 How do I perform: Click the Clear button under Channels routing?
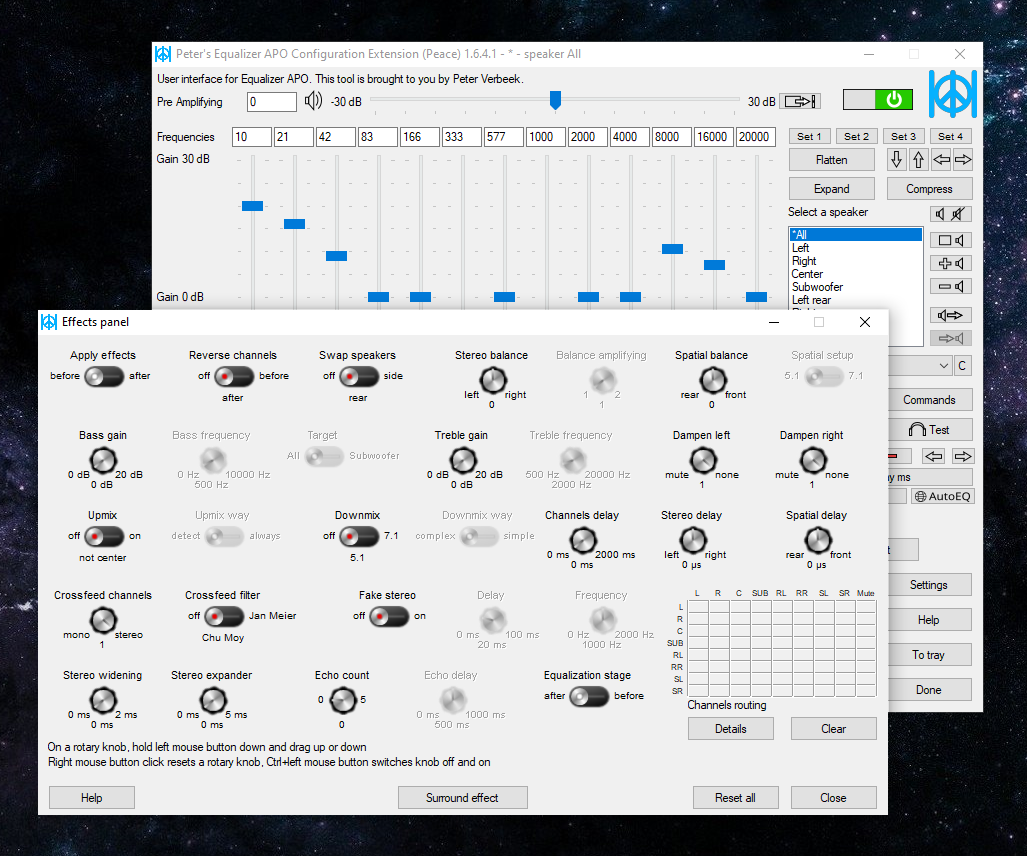click(833, 729)
